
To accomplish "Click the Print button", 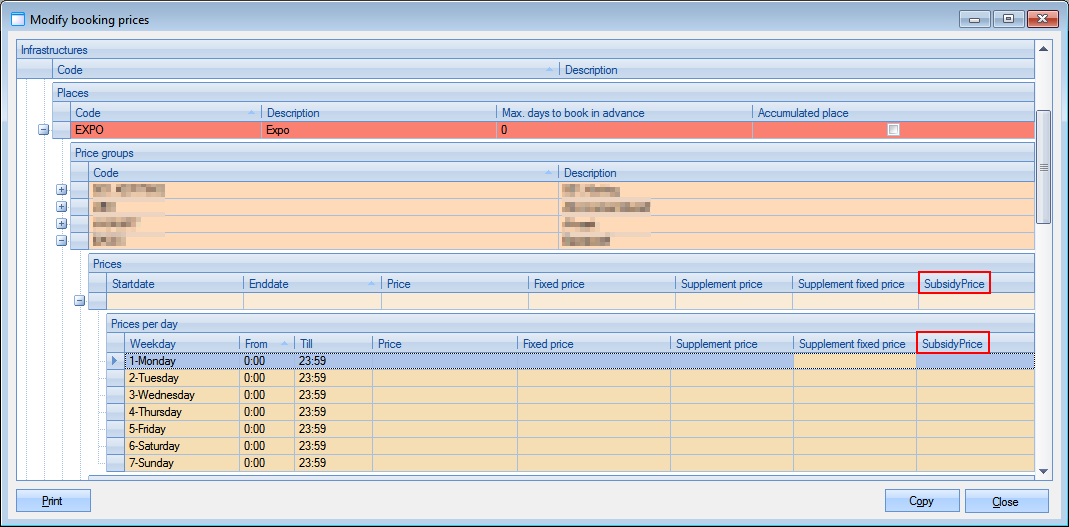I will (x=53, y=501).
